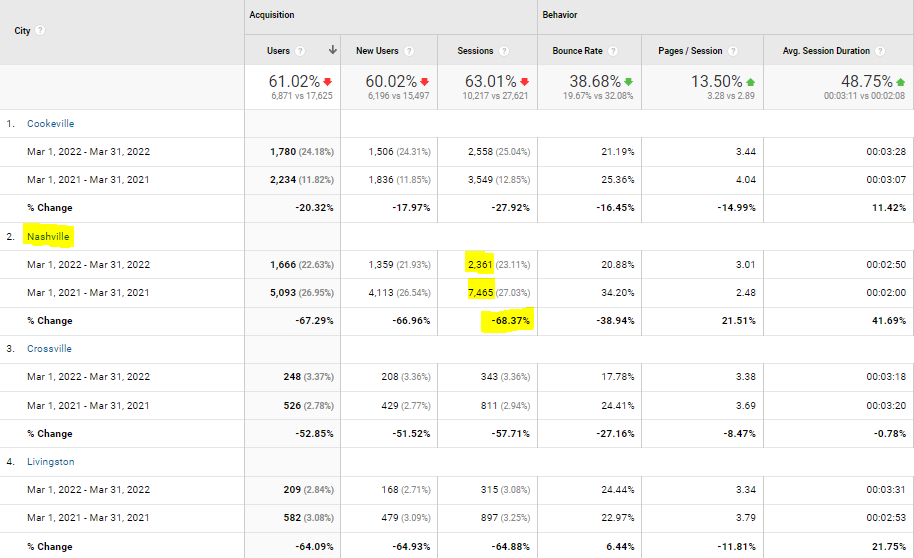This screenshot has width=914, height=558.
Task: Click help icon beside Pages / Session
Action: pyautogui.click(x=733, y=51)
